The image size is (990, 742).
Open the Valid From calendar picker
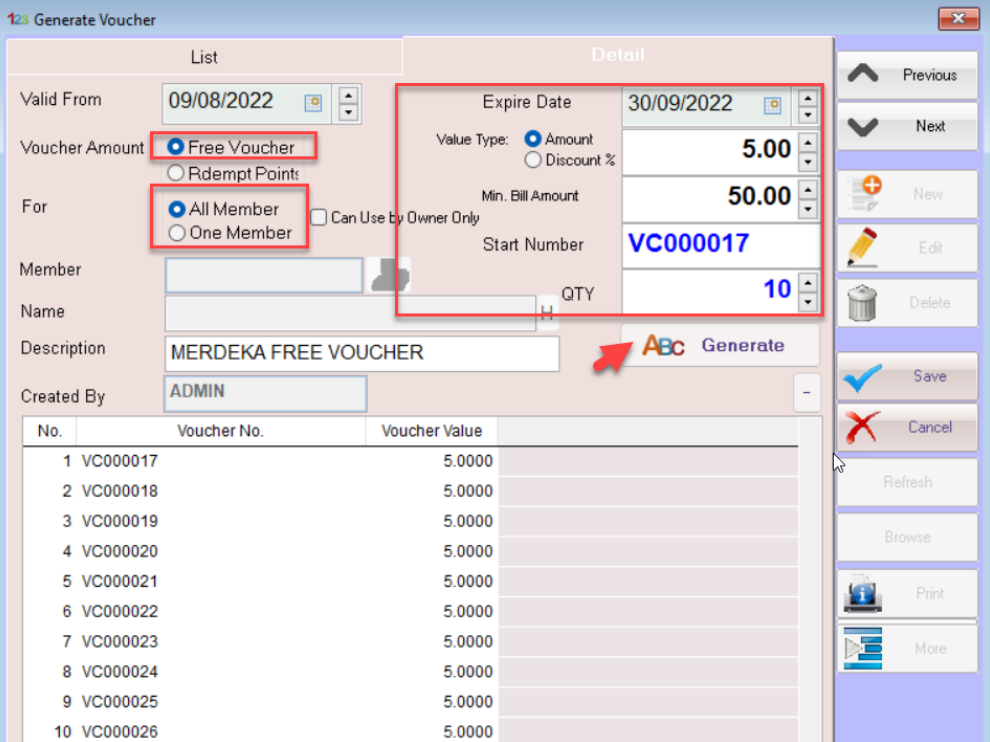click(x=313, y=102)
